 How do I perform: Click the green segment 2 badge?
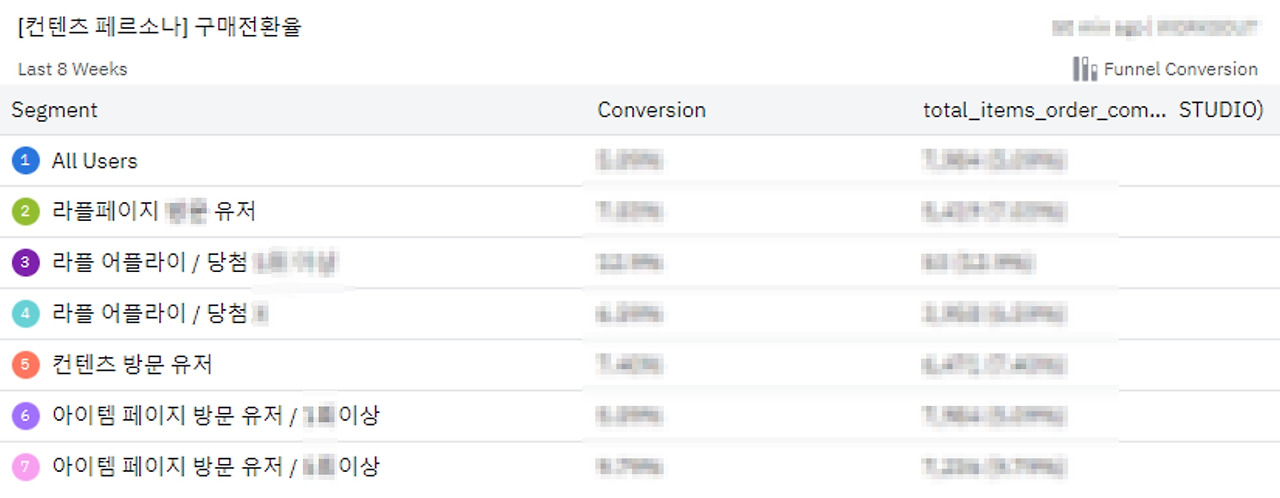tap(26, 212)
